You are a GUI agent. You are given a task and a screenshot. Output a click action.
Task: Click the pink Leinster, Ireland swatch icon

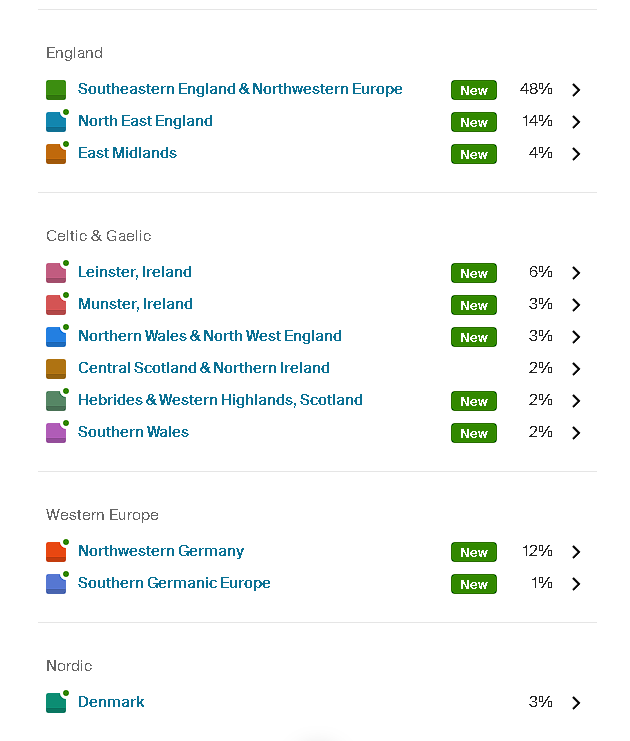(x=56, y=273)
